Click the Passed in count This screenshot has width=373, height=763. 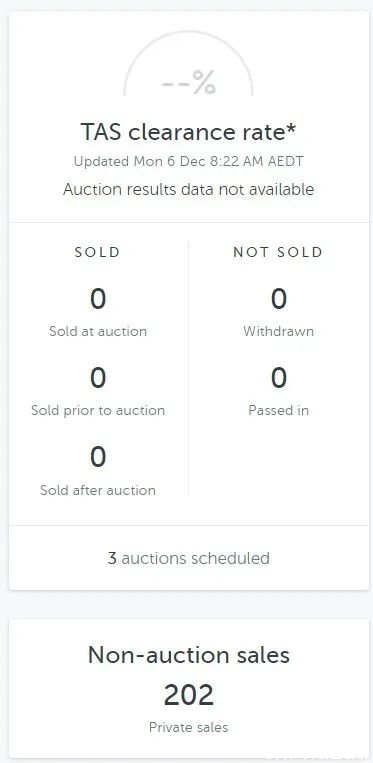coord(279,378)
